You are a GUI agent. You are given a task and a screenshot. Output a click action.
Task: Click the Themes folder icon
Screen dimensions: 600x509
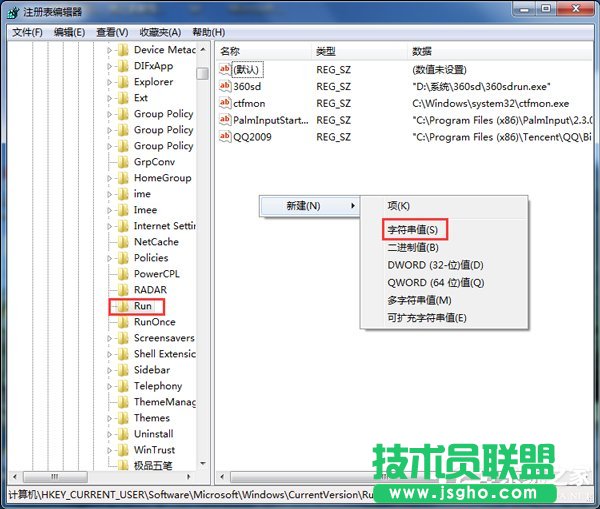click(123, 418)
